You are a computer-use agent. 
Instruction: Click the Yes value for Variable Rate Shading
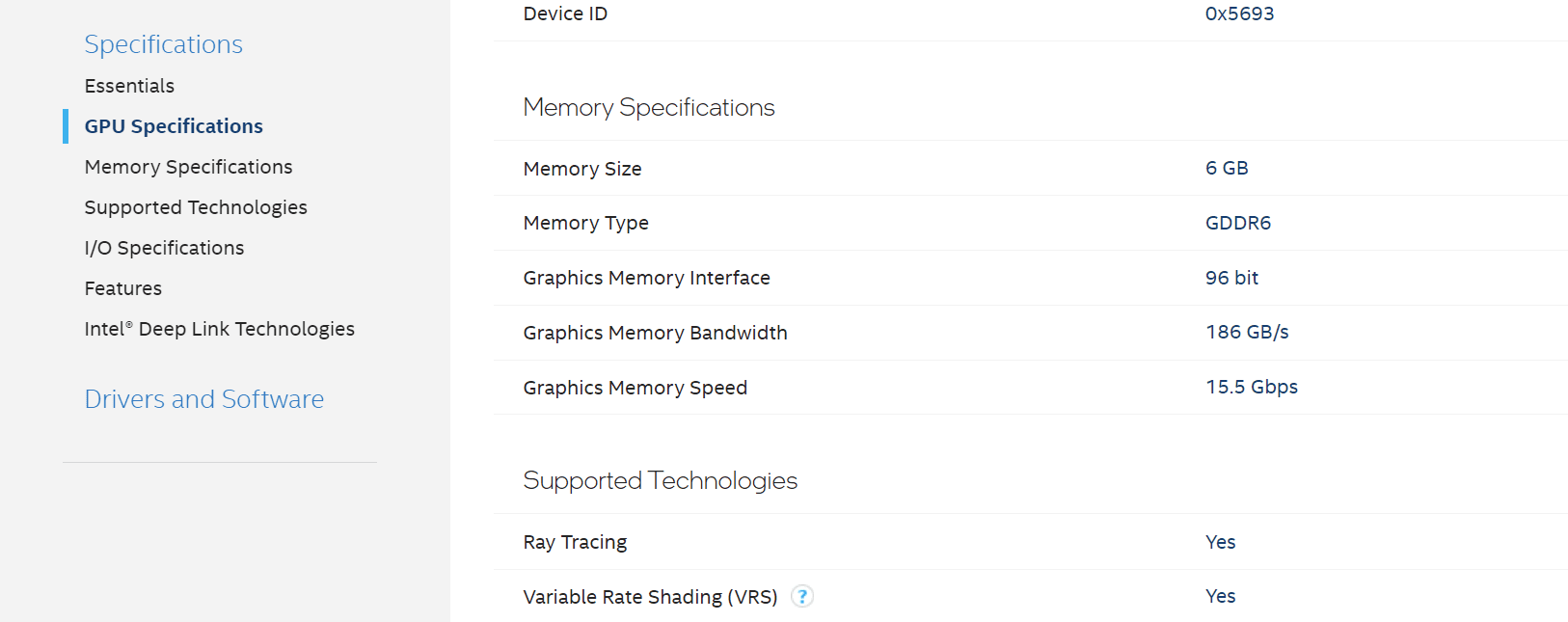(1220, 596)
